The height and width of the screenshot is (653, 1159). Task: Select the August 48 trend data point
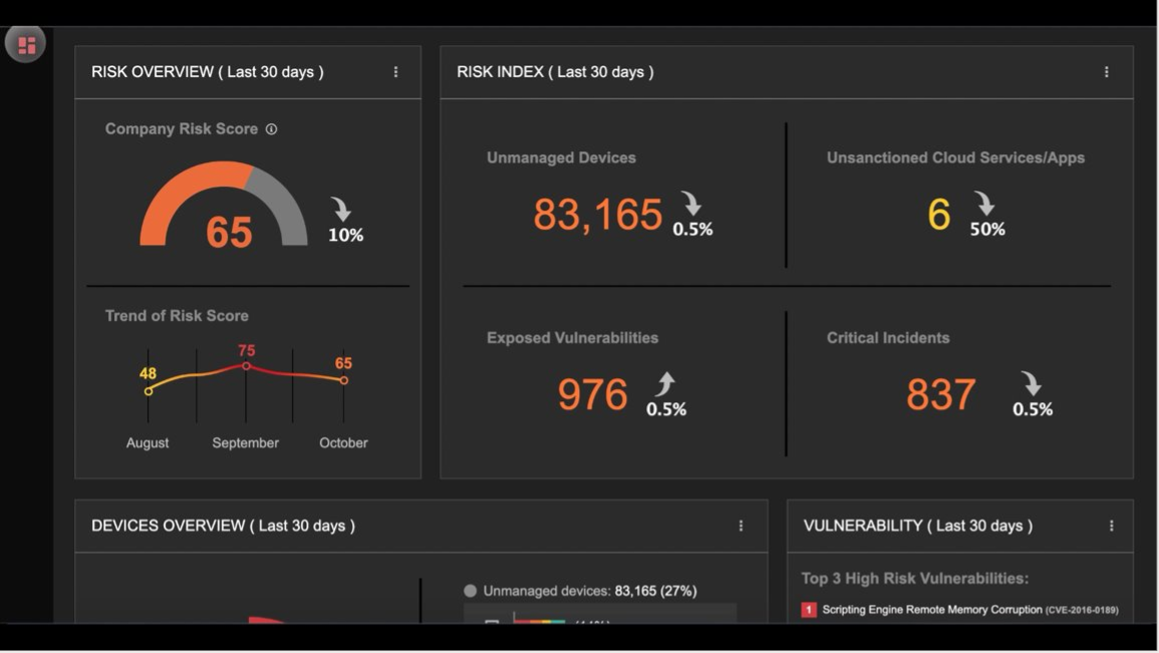pos(149,391)
